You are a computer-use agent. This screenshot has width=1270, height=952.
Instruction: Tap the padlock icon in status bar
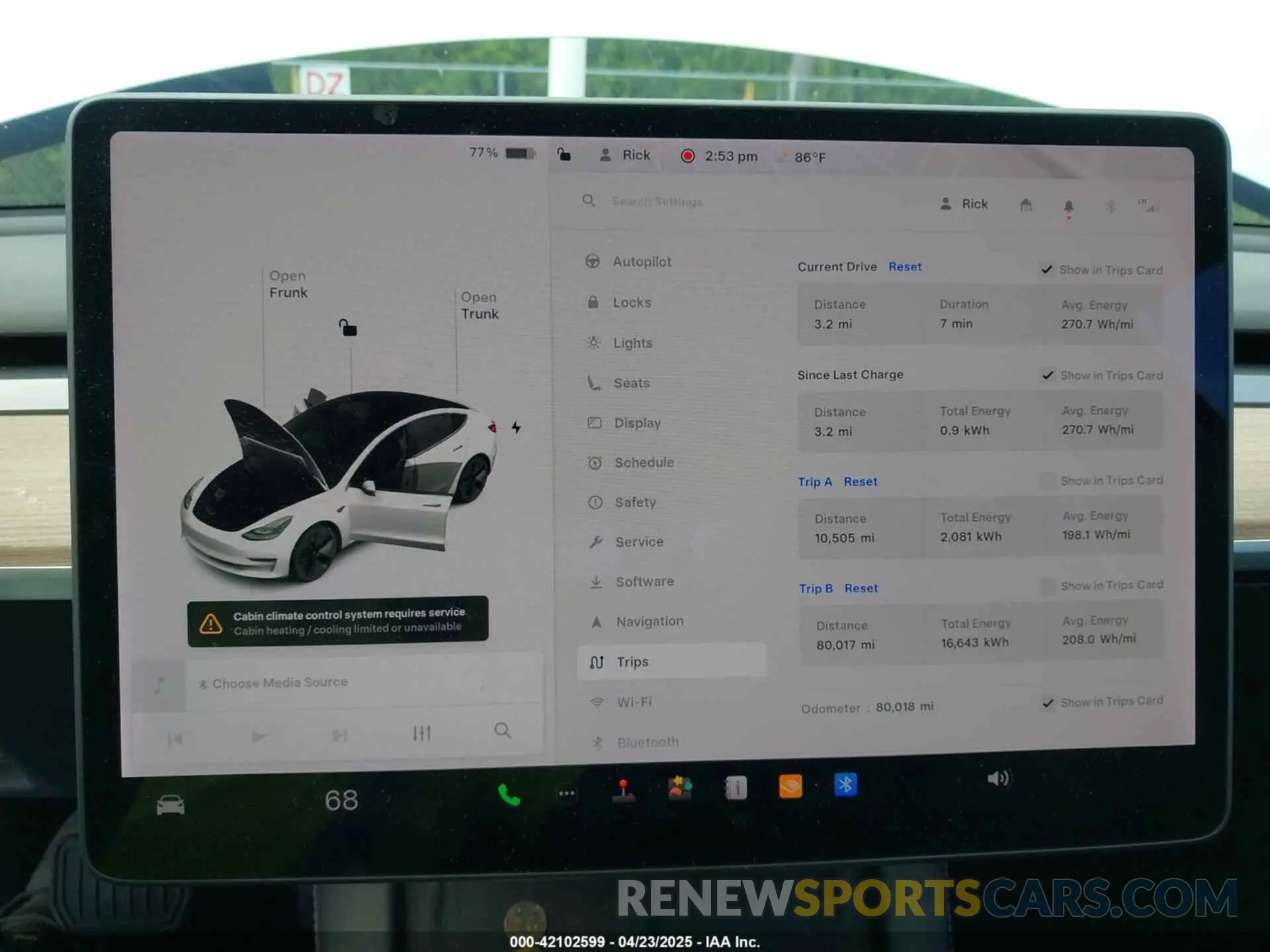point(564,154)
